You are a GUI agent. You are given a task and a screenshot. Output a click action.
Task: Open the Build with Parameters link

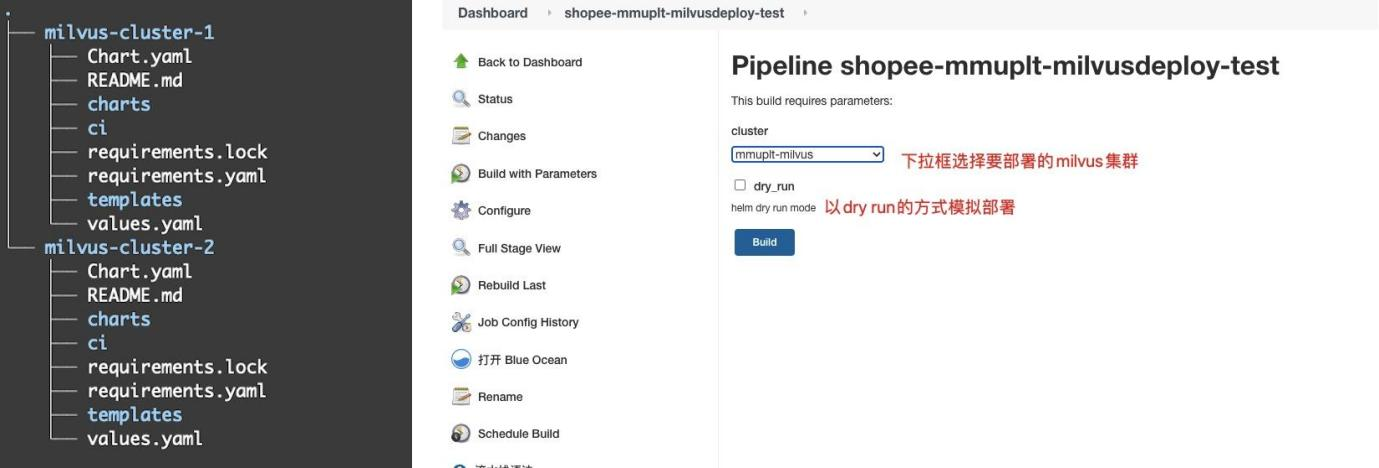pos(537,174)
